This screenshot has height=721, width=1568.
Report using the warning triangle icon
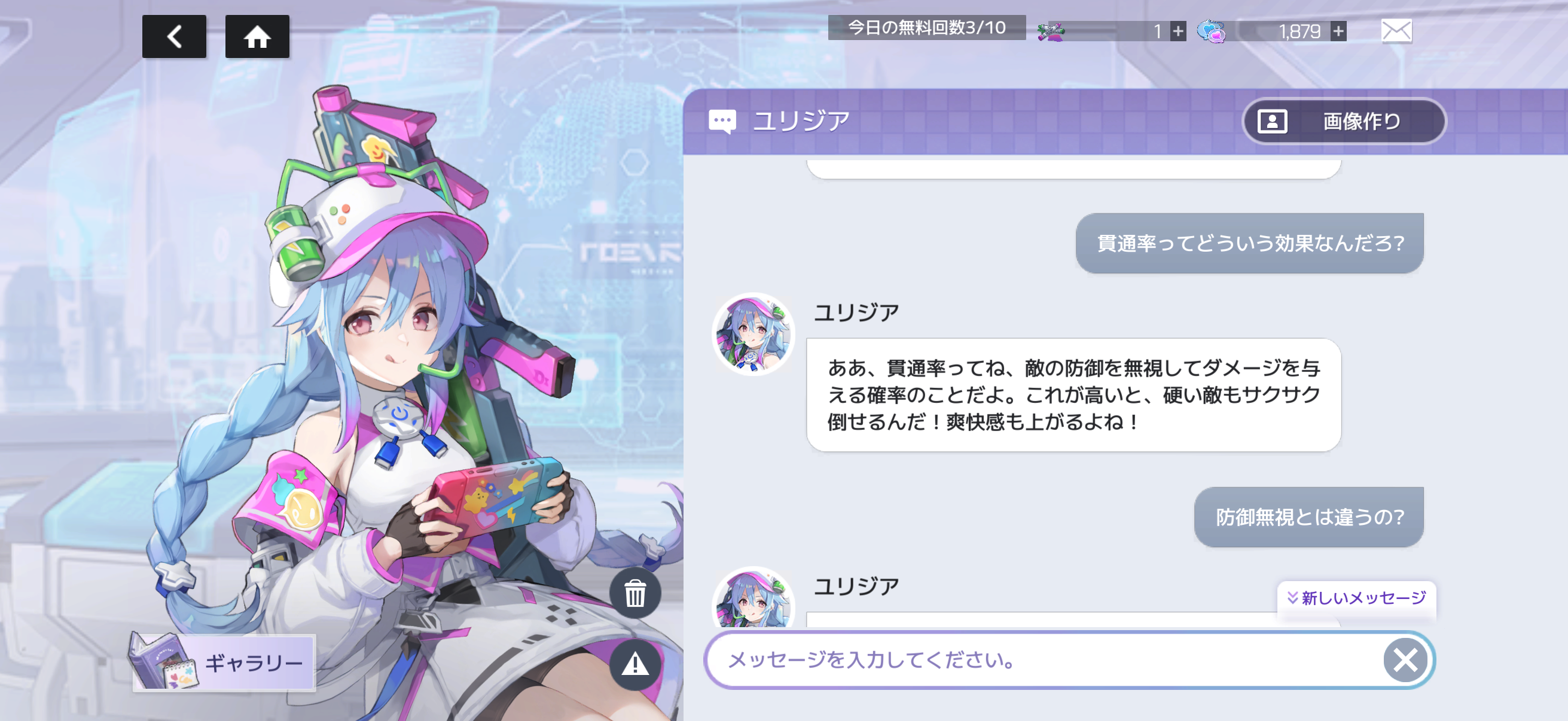click(x=635, y=664)
